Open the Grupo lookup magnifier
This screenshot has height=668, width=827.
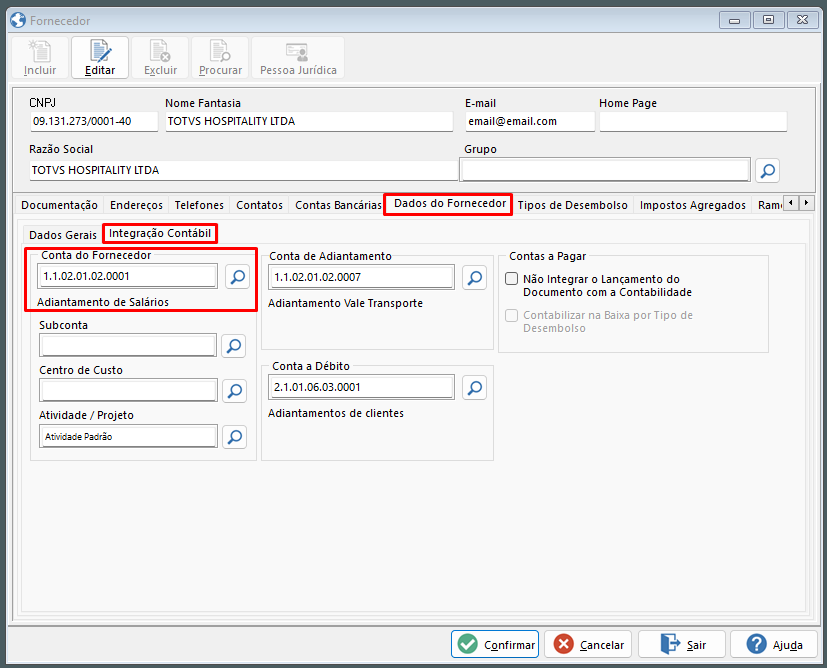tap(767, 170)
